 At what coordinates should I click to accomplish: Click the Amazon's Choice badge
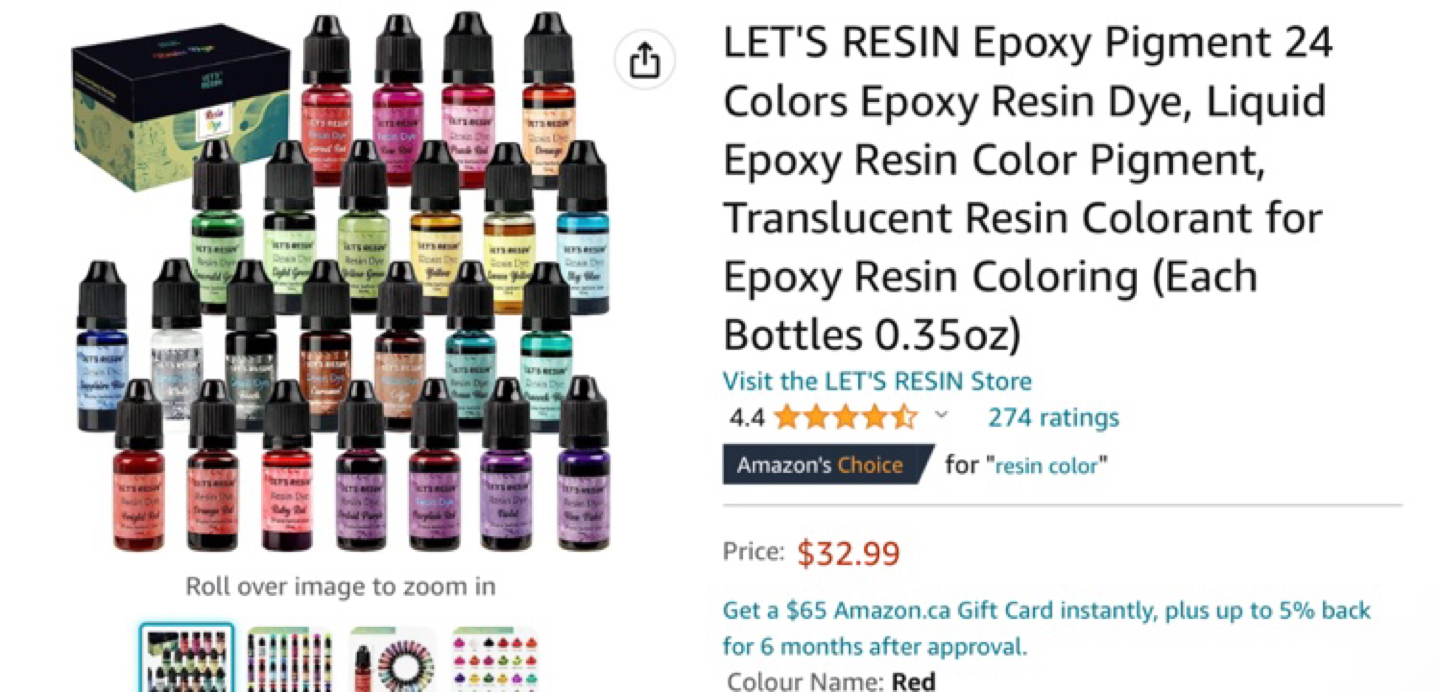point(826,465)
